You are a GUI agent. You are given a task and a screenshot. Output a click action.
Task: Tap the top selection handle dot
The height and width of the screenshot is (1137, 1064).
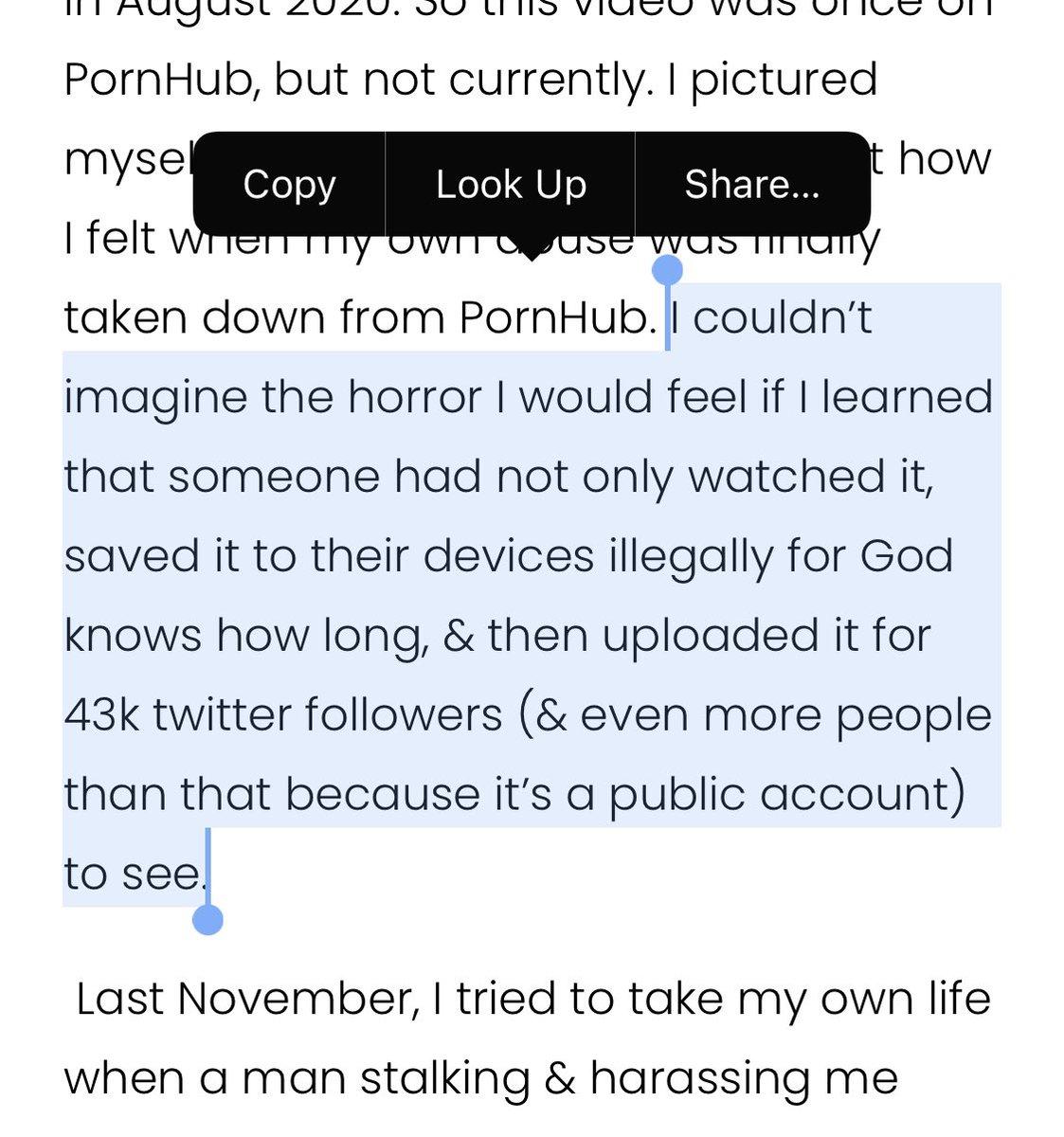(668, 269)
